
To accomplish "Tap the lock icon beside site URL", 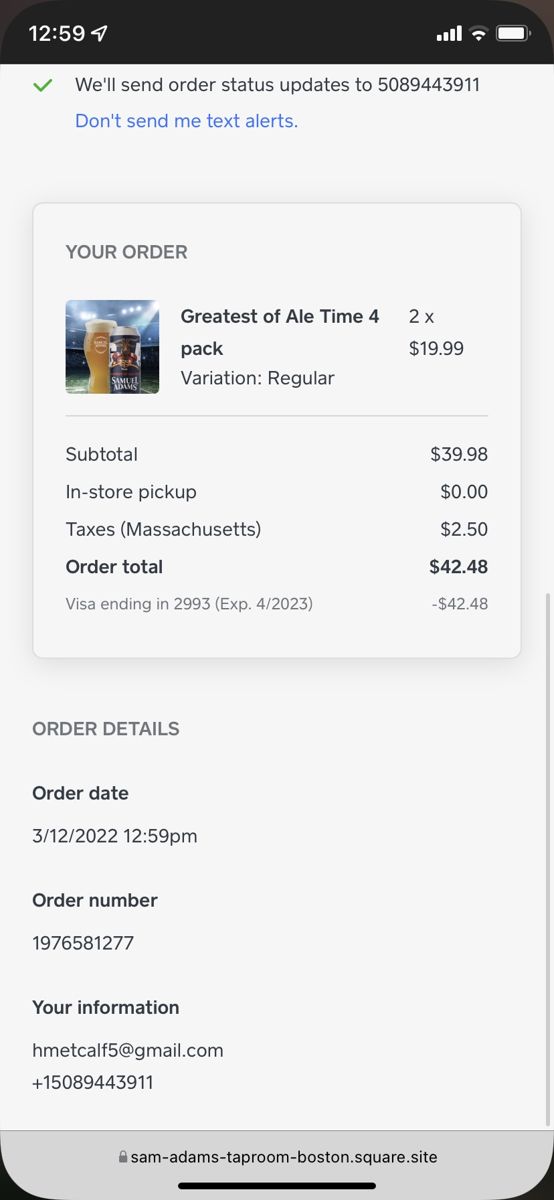I will [123, 1157].
